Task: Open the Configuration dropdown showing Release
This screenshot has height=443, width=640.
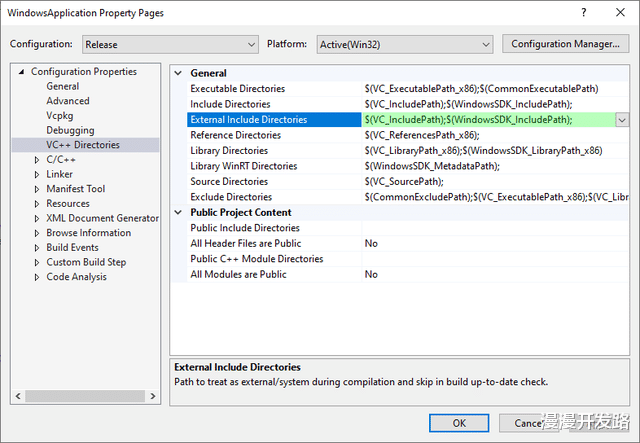Action: point(170,44)
